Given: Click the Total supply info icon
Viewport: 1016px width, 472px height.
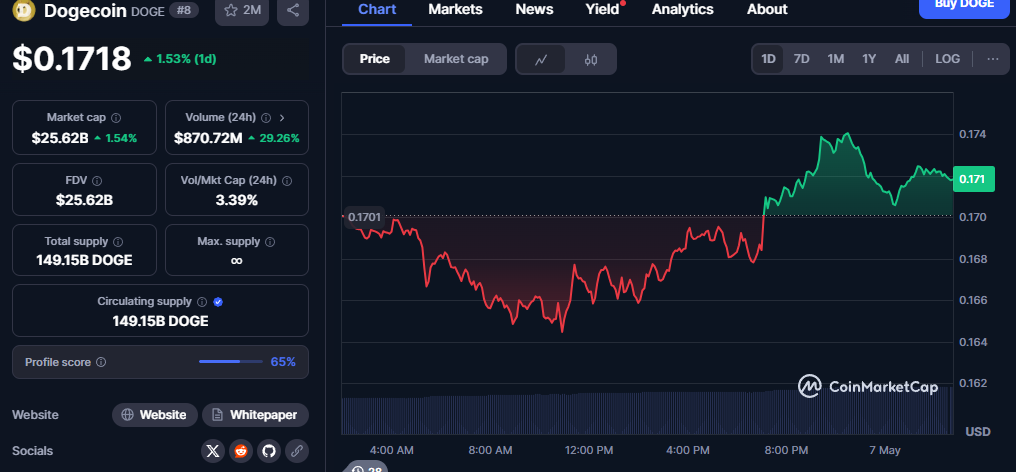Looking at the screenshot, I should [x=118, y=242].
